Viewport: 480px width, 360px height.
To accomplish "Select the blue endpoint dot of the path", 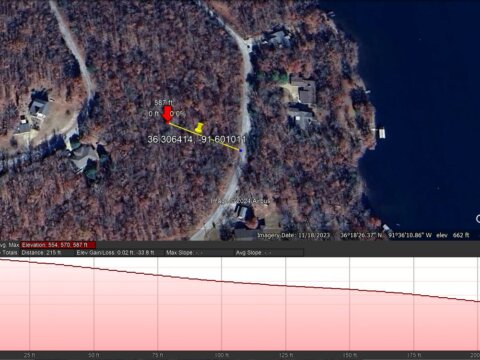I will coord(241,151).
